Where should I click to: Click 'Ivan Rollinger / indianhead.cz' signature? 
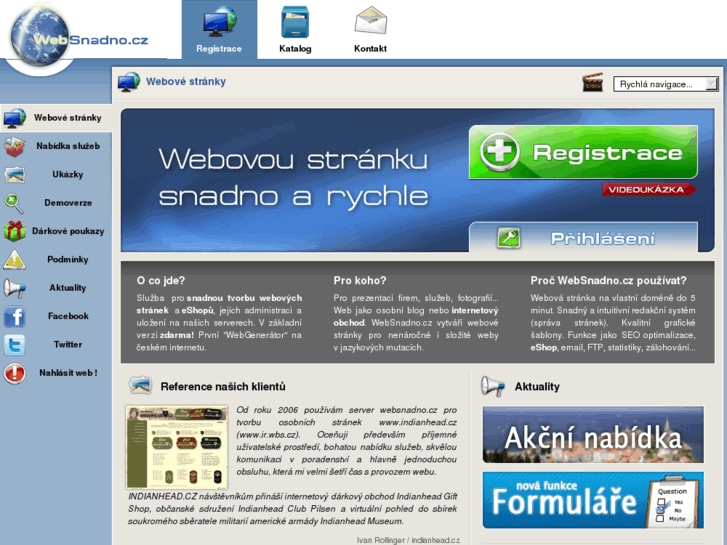pos(408,540)
